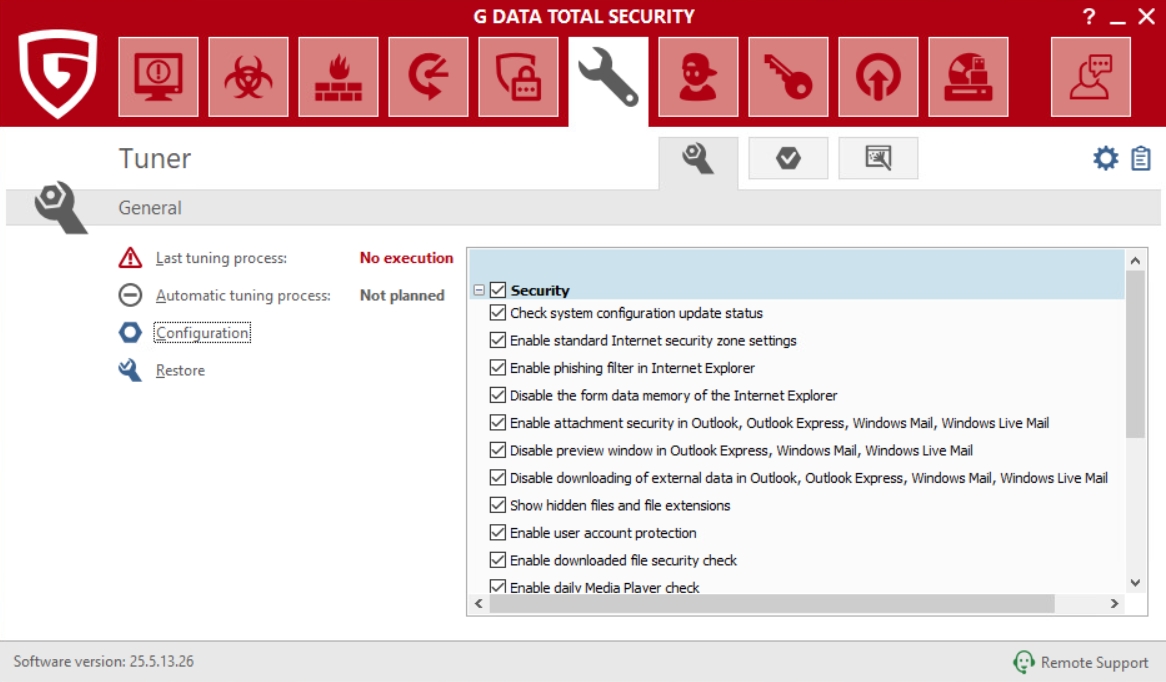The image size is (1166, 682).
Task: Open the Last tuning process link
Action: tap(221, 258)
